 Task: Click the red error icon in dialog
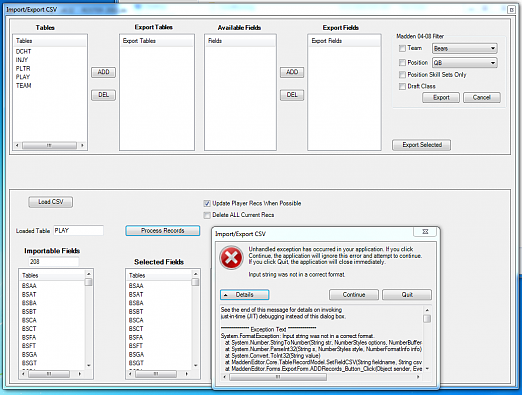[231, 258]
